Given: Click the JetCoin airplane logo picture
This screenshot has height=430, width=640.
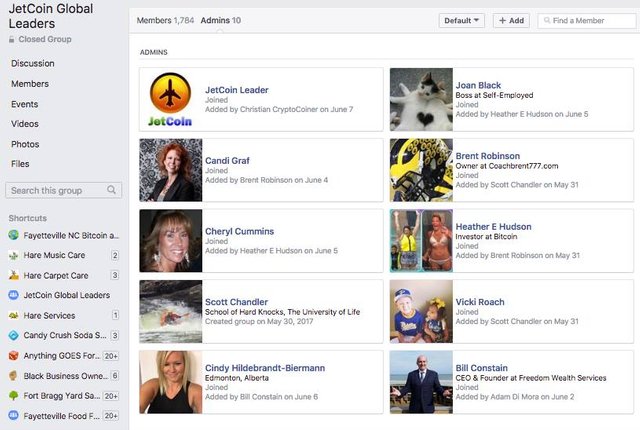Looking at the screenshot, I should click(171, 99).
